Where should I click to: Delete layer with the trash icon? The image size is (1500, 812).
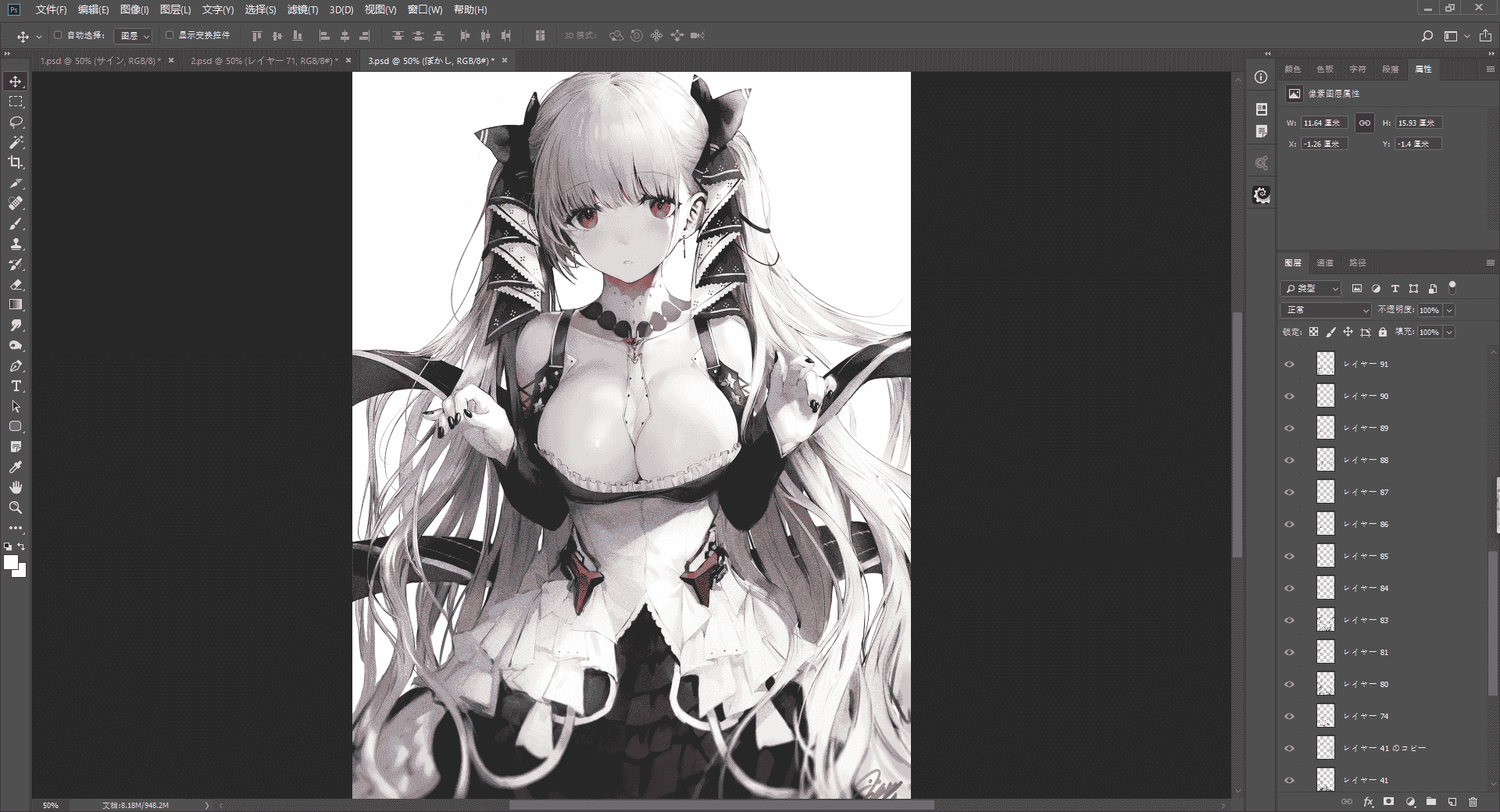click(x=1473, y=802)
